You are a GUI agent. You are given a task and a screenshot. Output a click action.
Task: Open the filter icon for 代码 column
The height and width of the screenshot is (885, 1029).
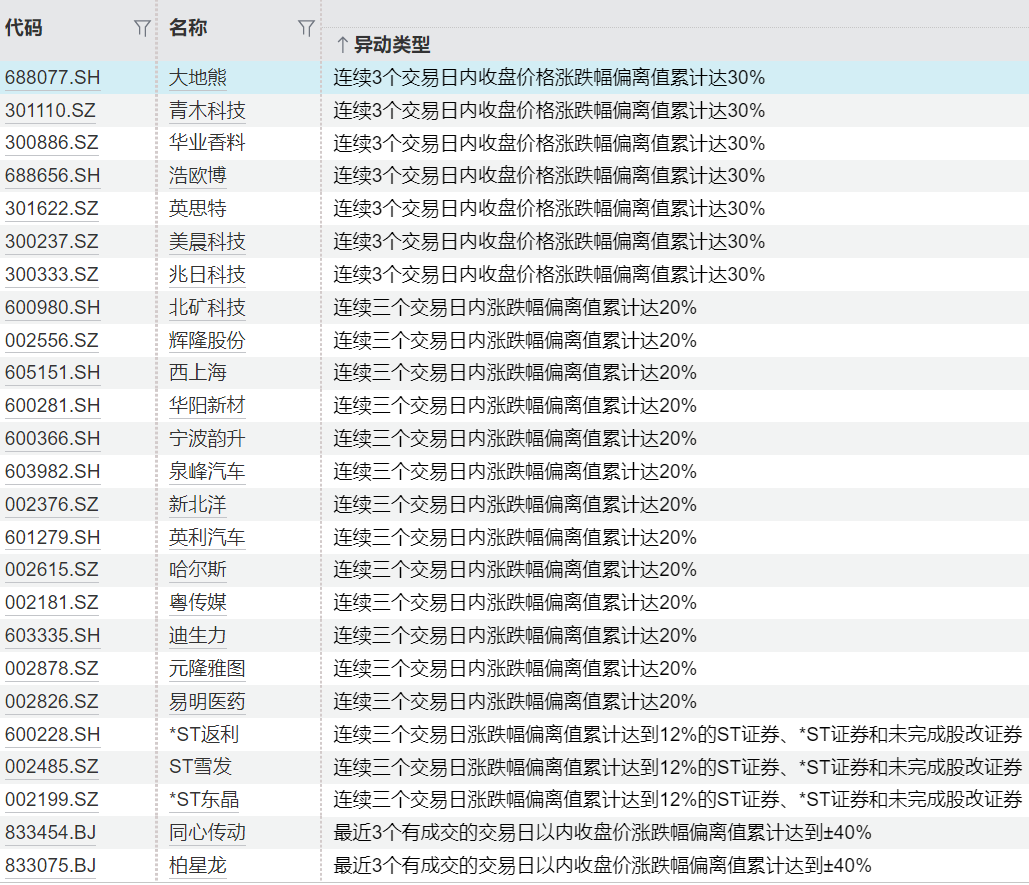(142, 28)
